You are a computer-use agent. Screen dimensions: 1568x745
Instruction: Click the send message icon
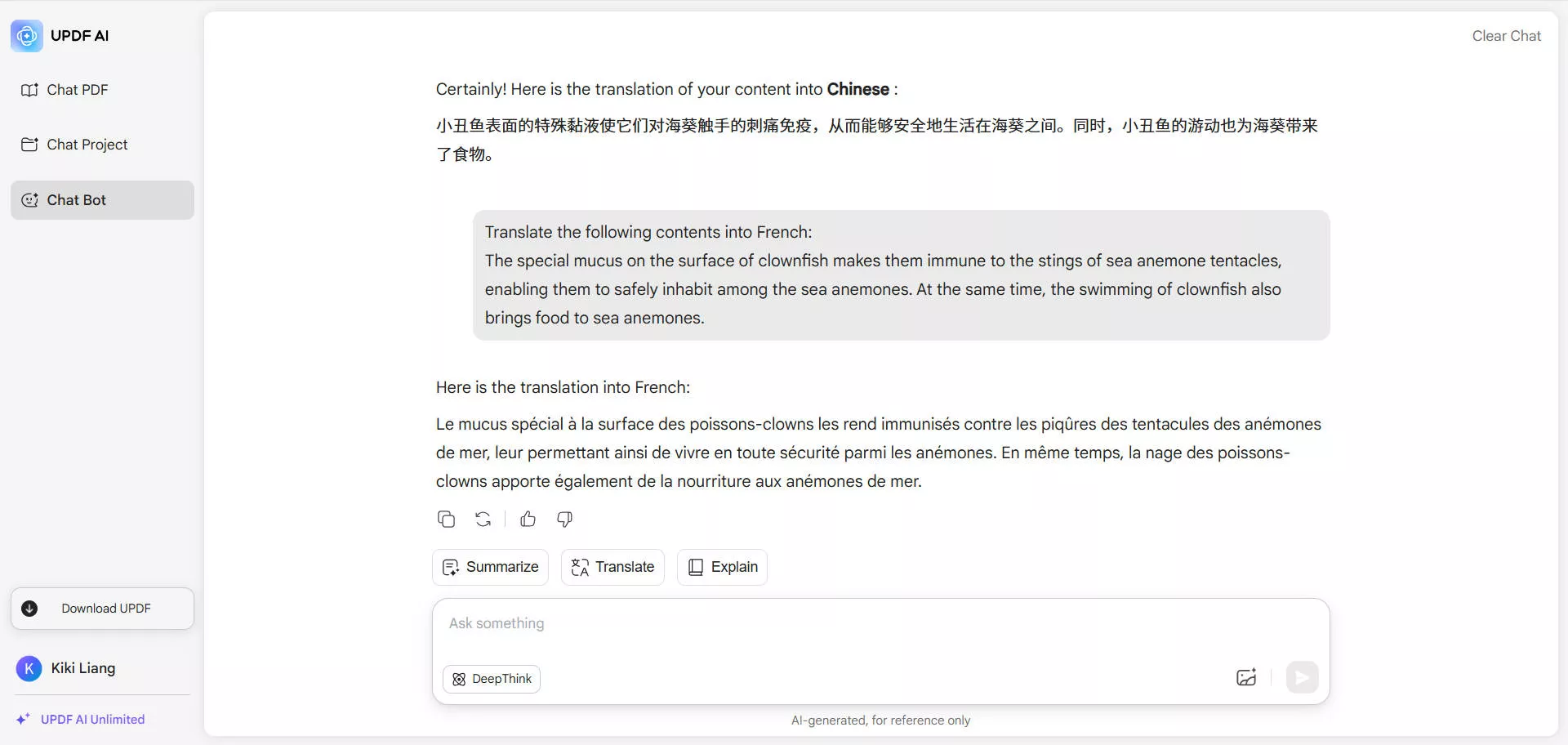point(1302,677)
